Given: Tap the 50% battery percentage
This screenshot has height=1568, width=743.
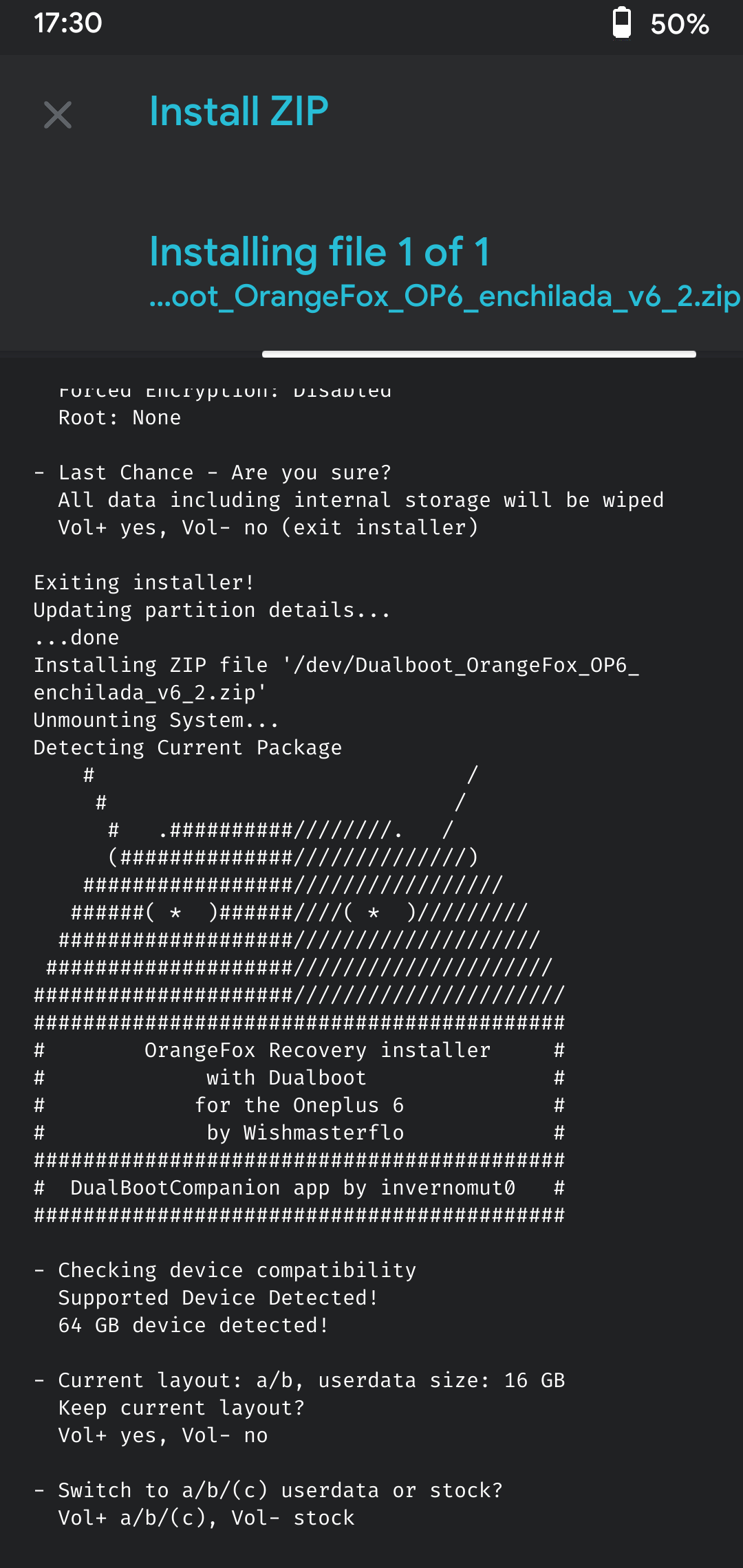Looking at the screenshot, I should tap(680, 25).
